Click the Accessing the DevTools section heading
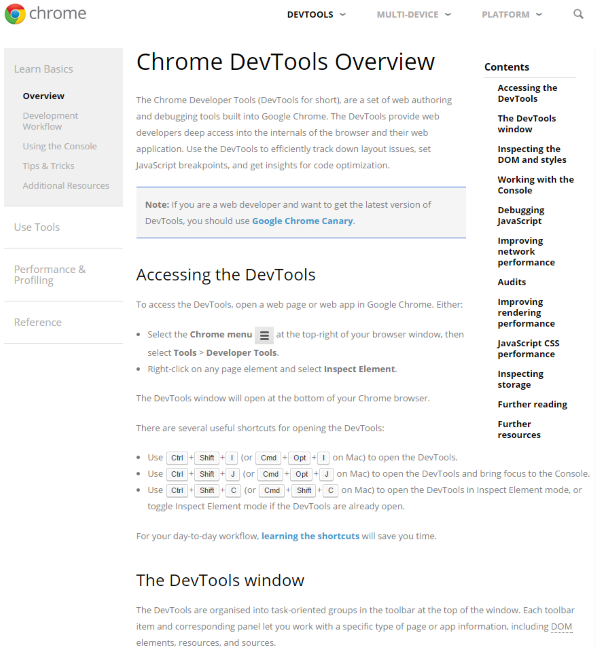This screenshot has width=600, height=650. (x=226, y=275)
